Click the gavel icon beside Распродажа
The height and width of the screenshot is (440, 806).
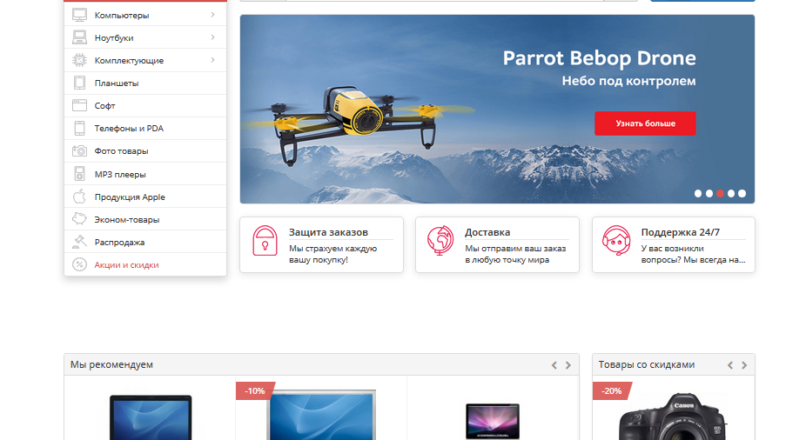79,242
